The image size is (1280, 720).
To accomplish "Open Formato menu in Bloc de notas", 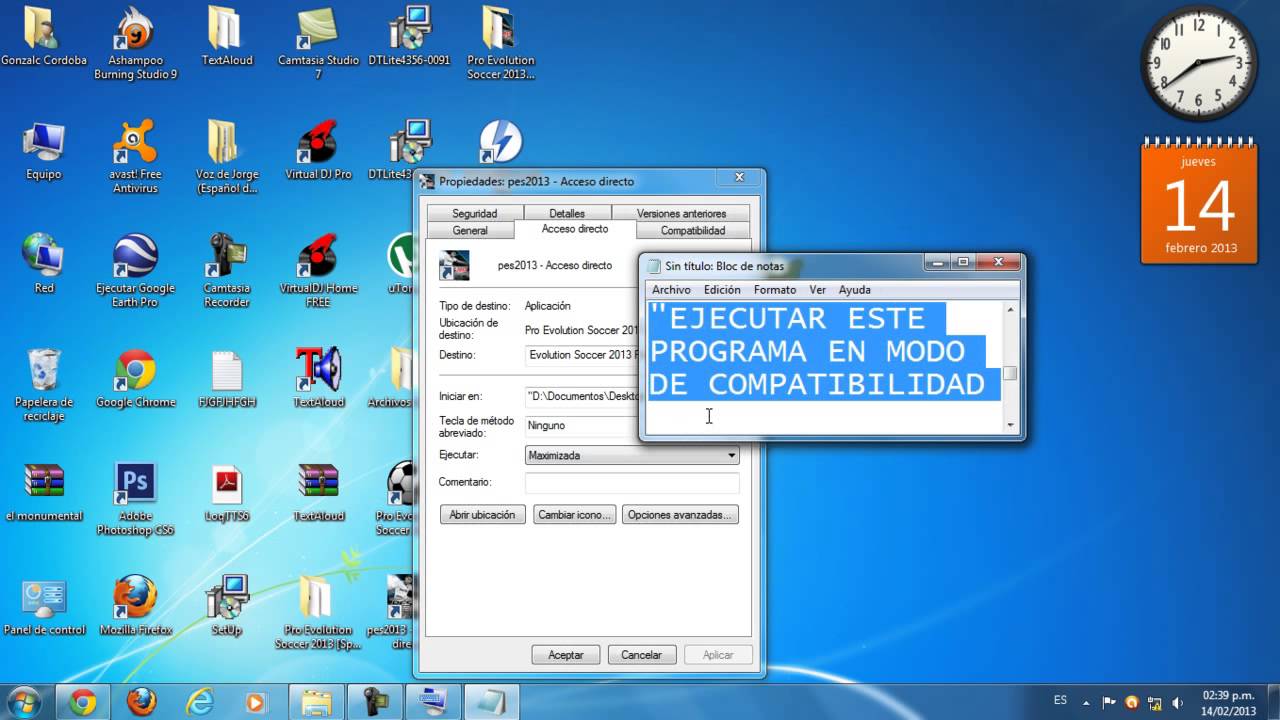I will tap(775, 290).
